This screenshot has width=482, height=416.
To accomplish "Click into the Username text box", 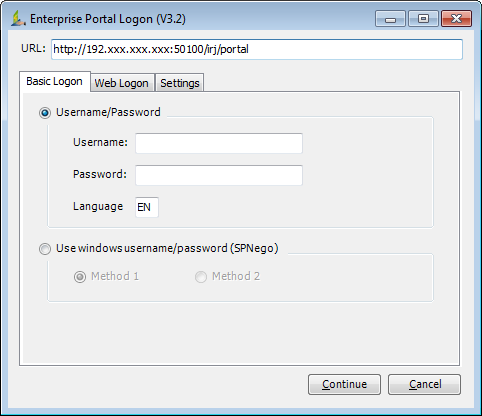I will pyautogui.click(x=219, y=143).
